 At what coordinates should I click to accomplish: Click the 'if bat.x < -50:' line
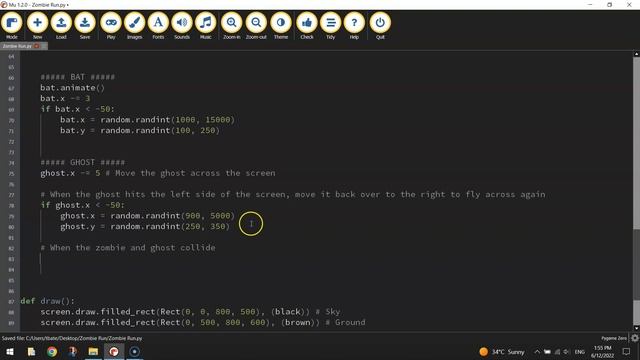click(78, 109)
